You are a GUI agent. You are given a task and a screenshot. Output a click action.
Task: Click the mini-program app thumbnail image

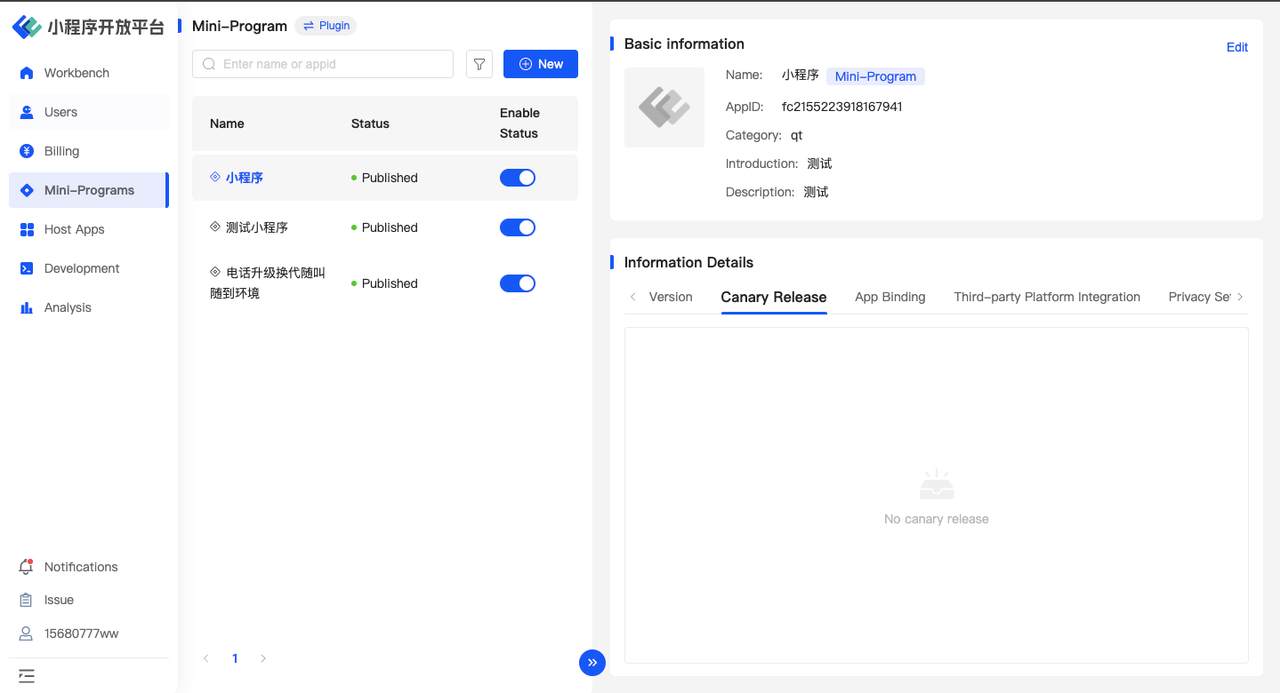click(x=664, y=107)
